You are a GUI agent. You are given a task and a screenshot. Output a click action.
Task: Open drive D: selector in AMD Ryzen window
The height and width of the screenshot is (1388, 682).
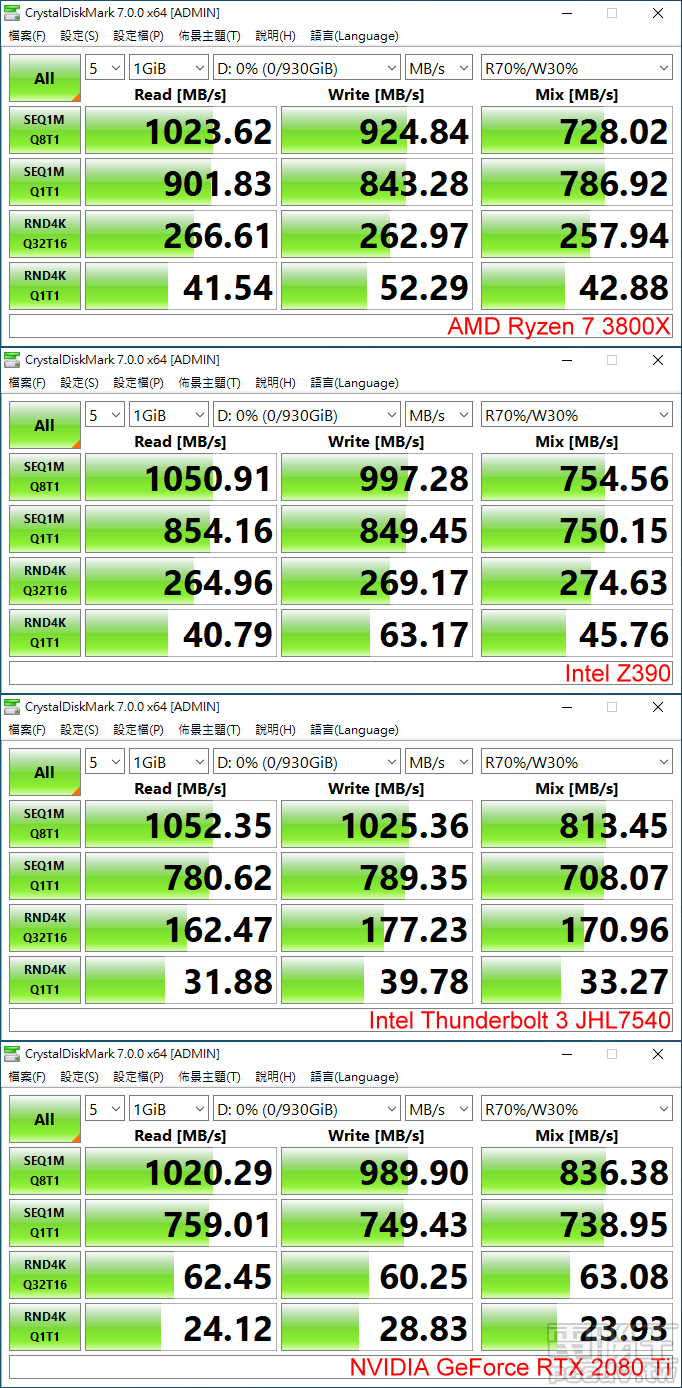tap(307, 68)
